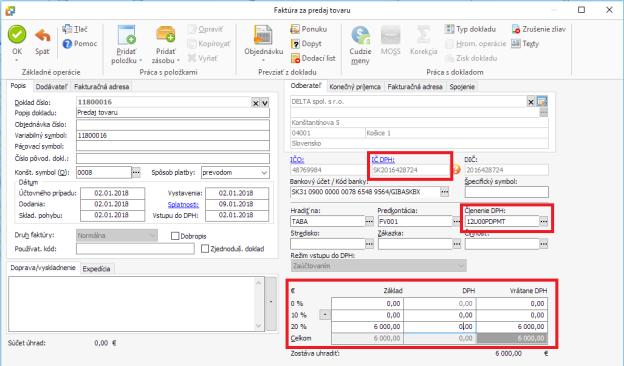The width and height of the screenshot is (624, 366).
Task: Switch to the Popis tab
Action: 18,86
